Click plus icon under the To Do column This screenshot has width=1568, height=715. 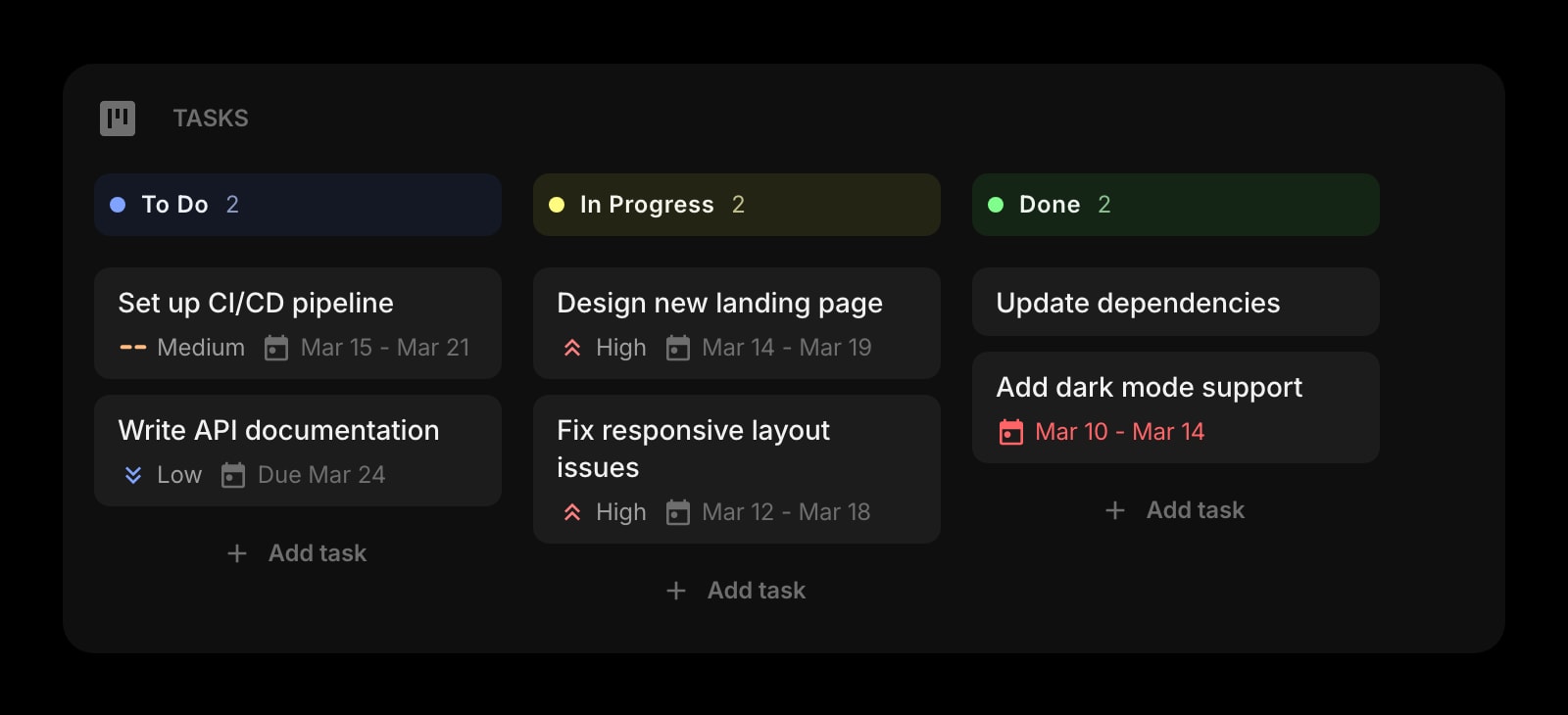pyautogui.click(x=237, y=553)
